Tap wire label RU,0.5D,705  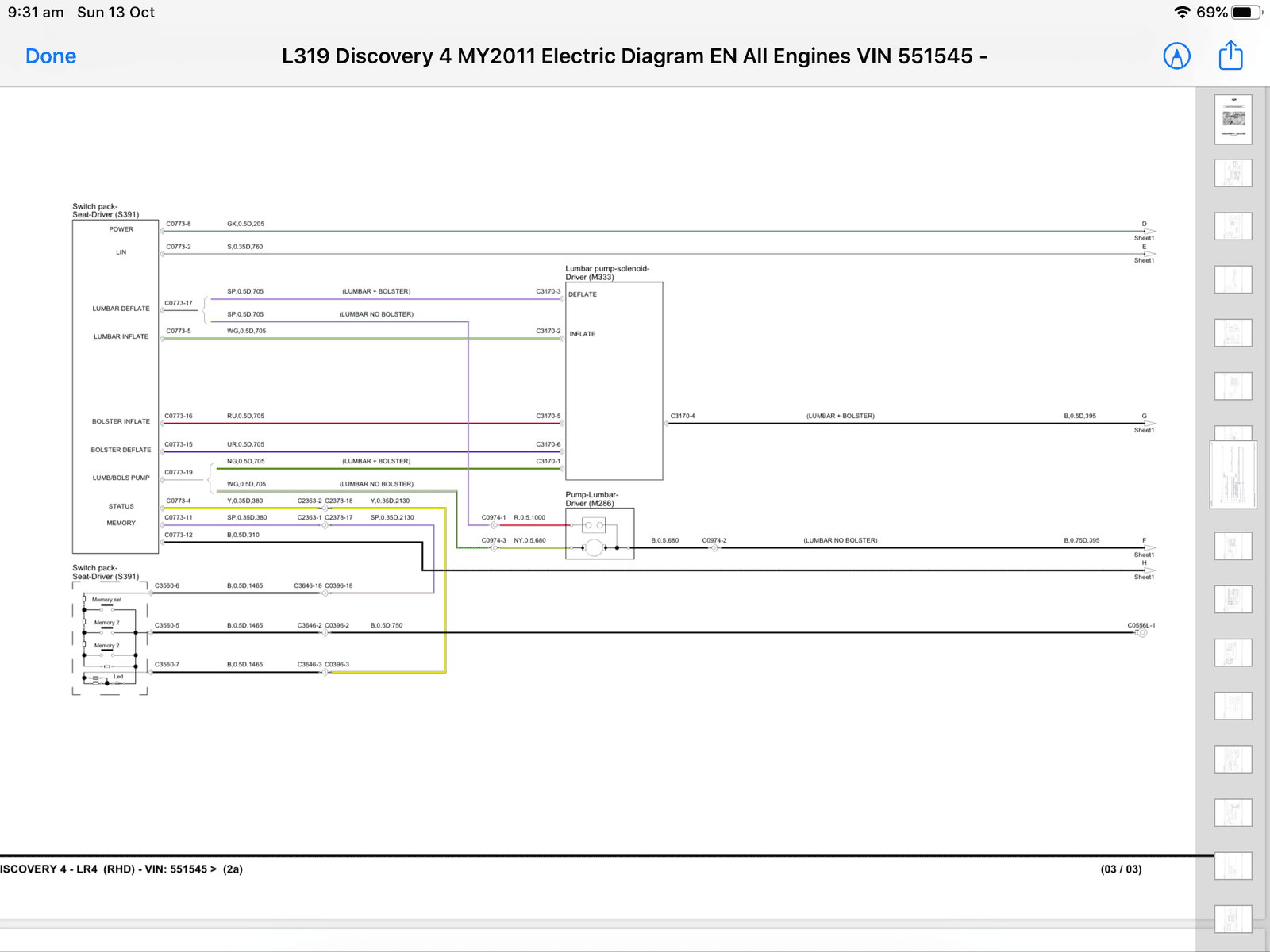pos(245,416)
